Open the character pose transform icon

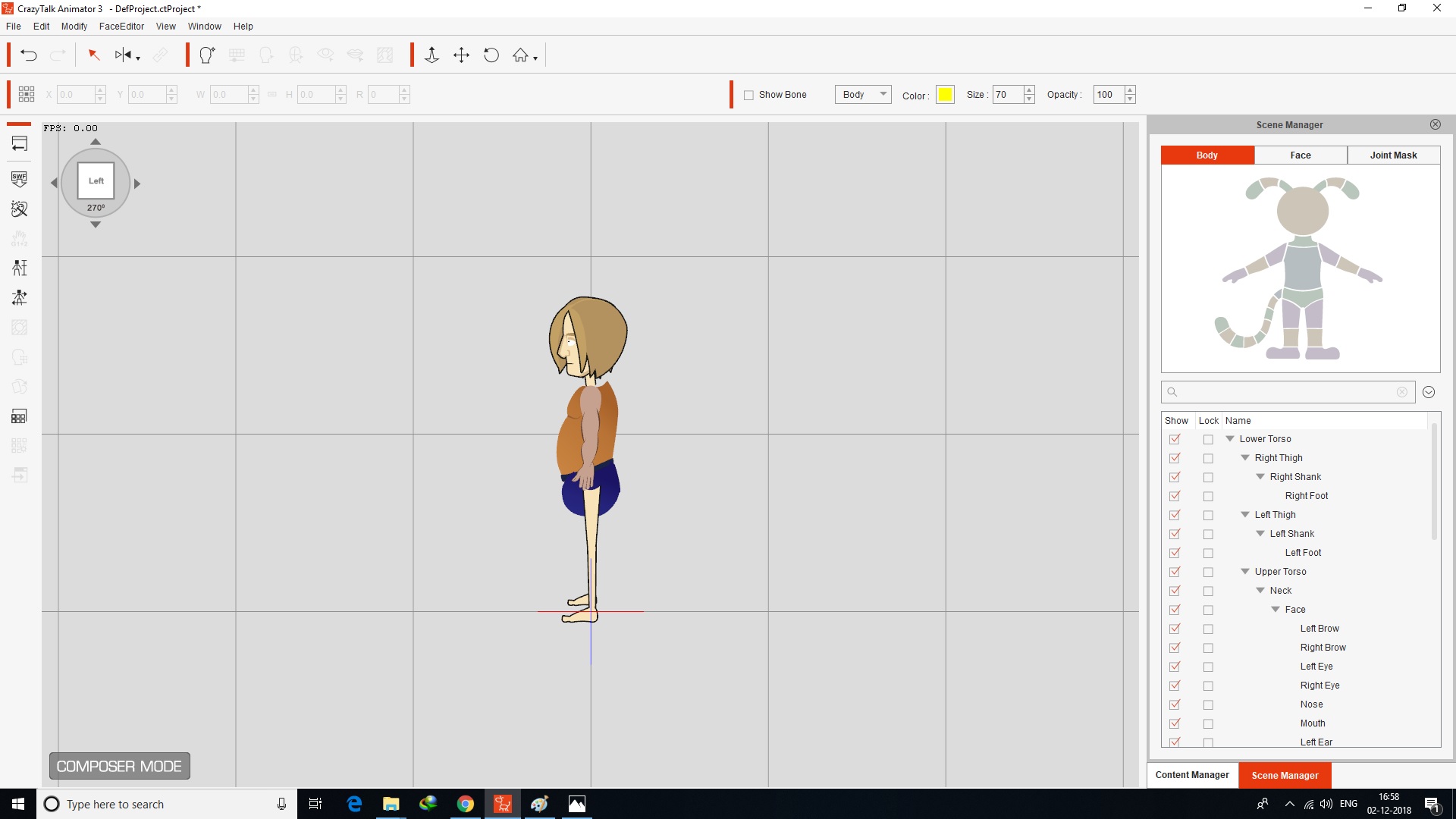20,297
